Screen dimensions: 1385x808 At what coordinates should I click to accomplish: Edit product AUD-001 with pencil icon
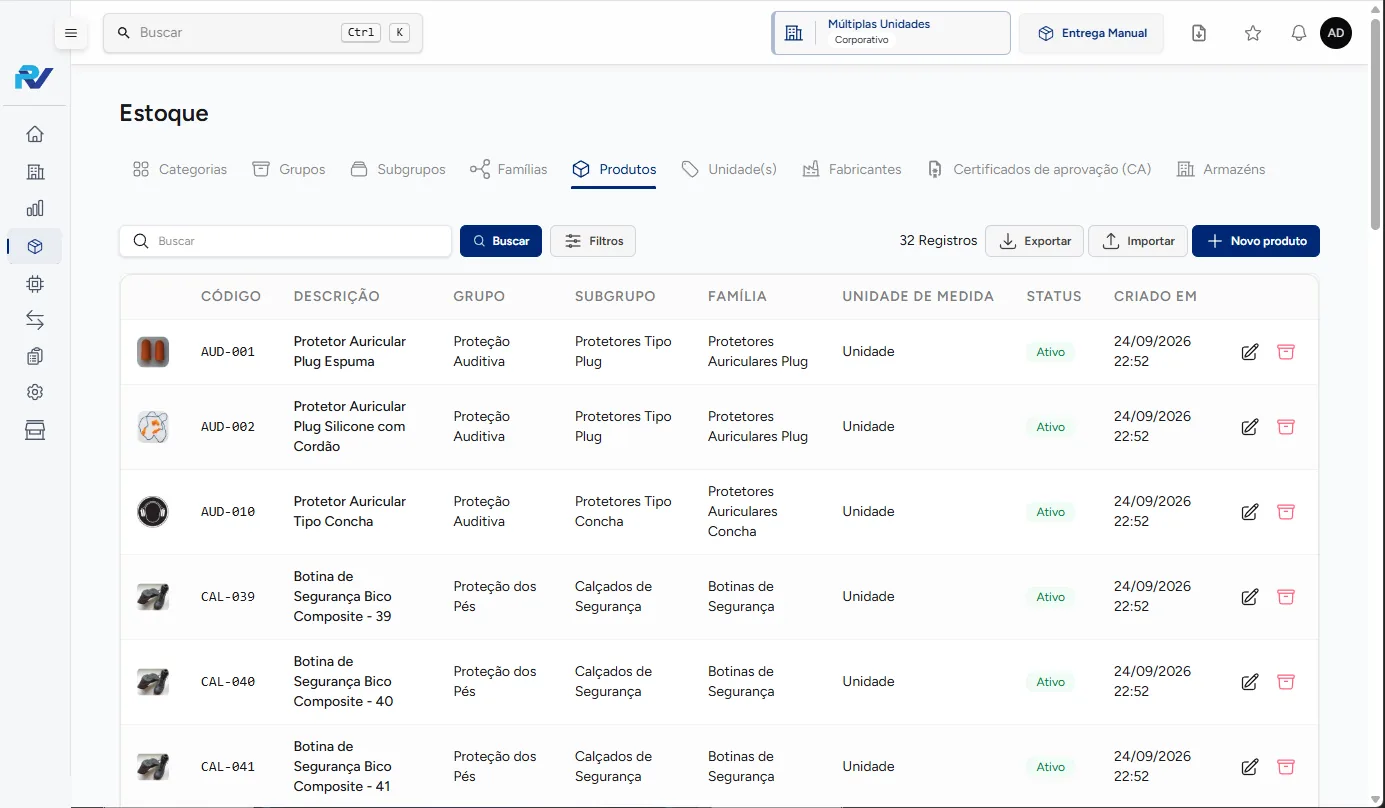(1249, 352)
